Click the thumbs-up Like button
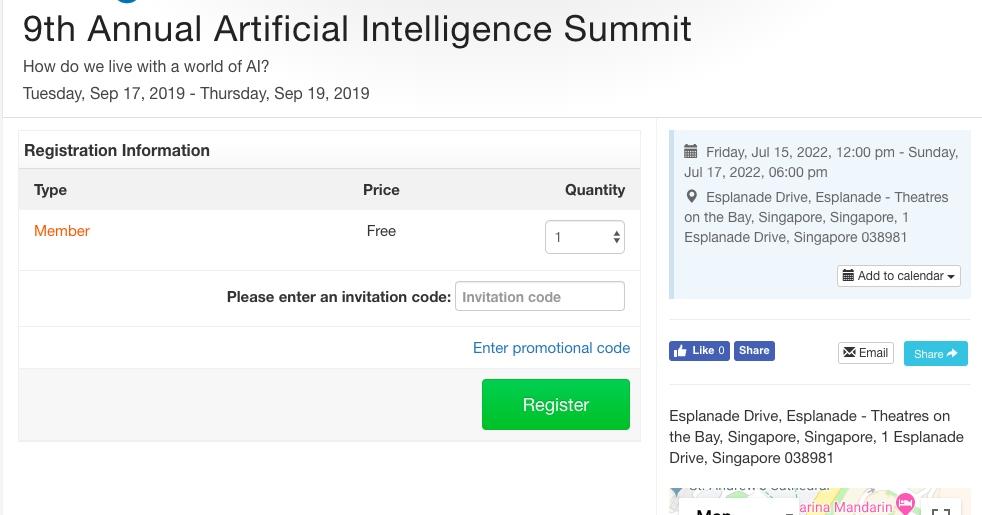The width and height of the screenshot is (982, 515). (x=699, y=351)
